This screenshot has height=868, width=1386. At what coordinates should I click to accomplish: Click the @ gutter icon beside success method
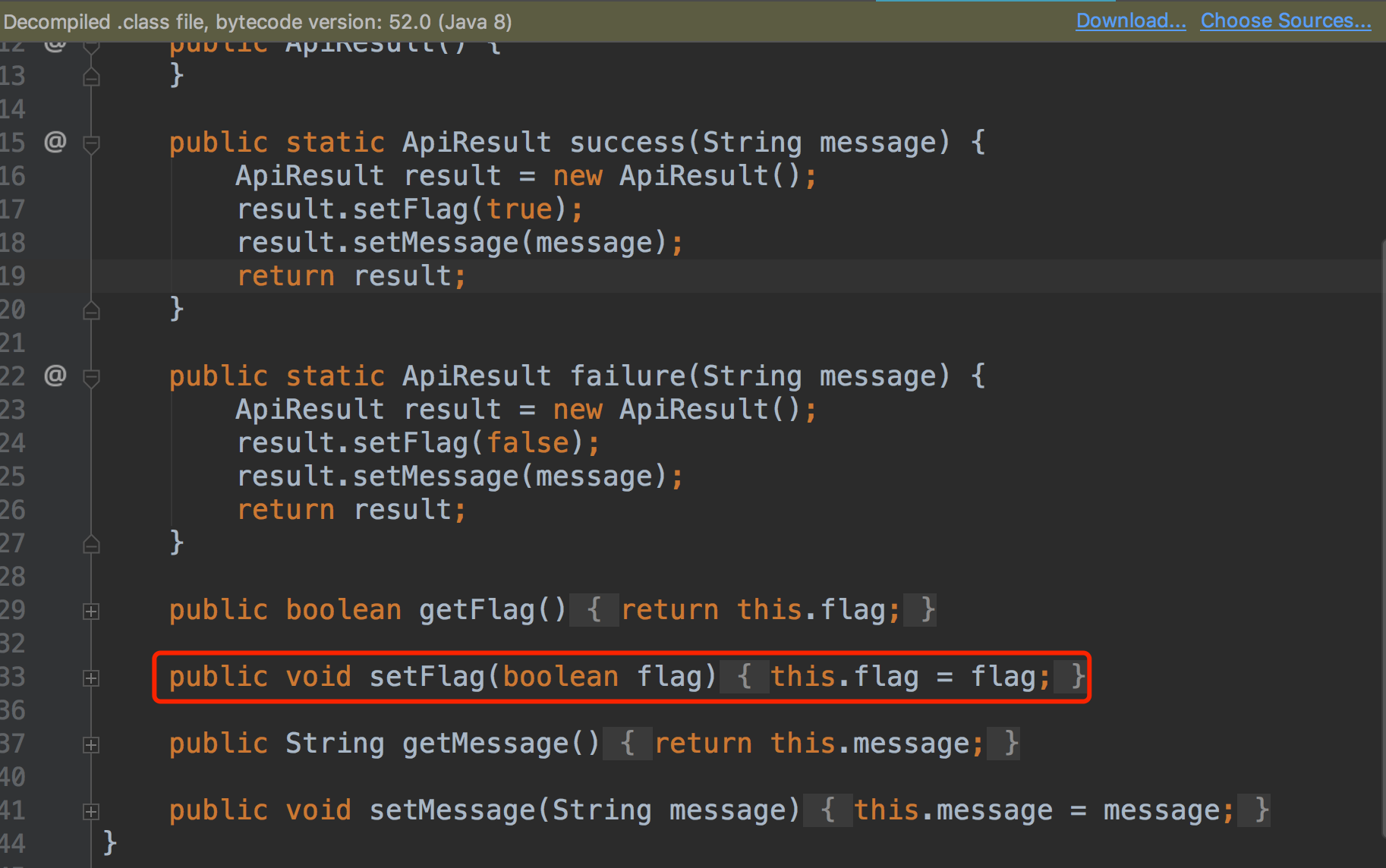55,142
